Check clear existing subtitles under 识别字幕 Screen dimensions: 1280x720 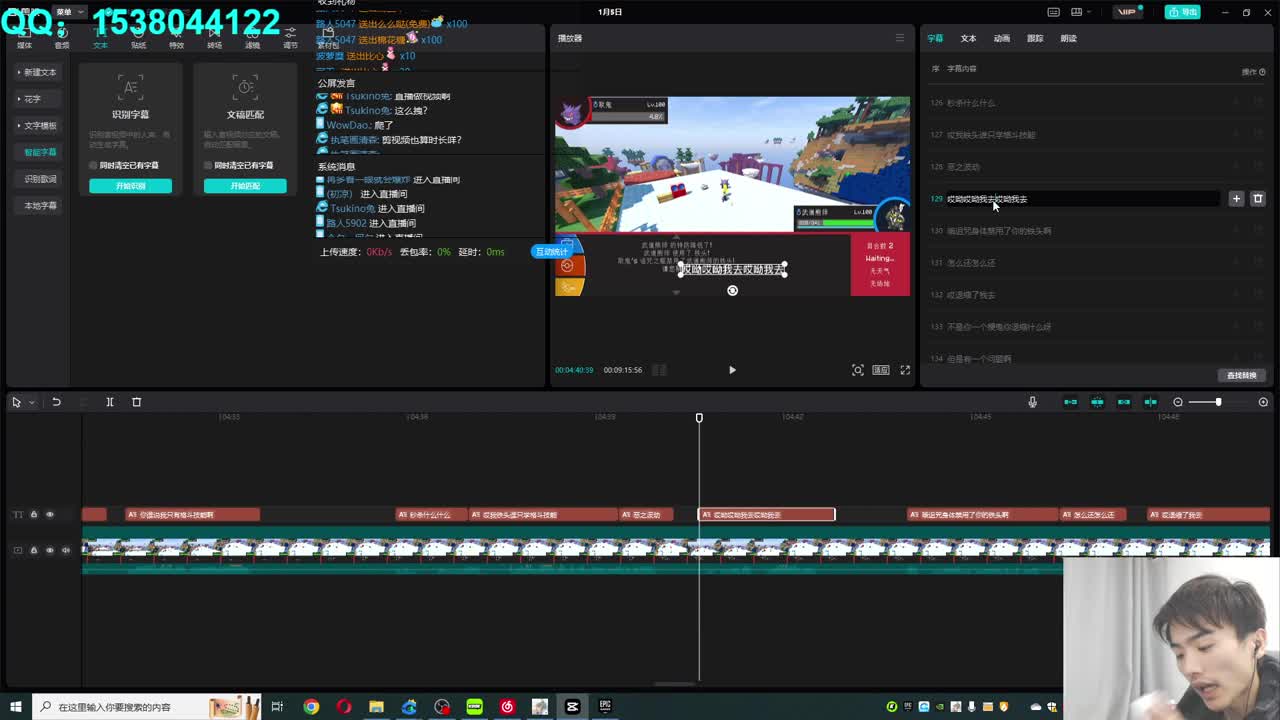point(93,165)
